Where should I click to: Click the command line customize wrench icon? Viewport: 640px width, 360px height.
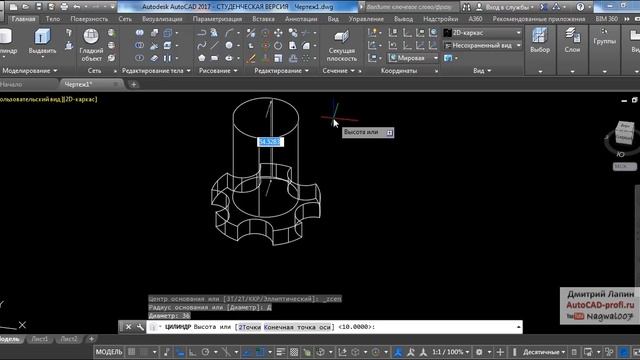tap(140, 327)
